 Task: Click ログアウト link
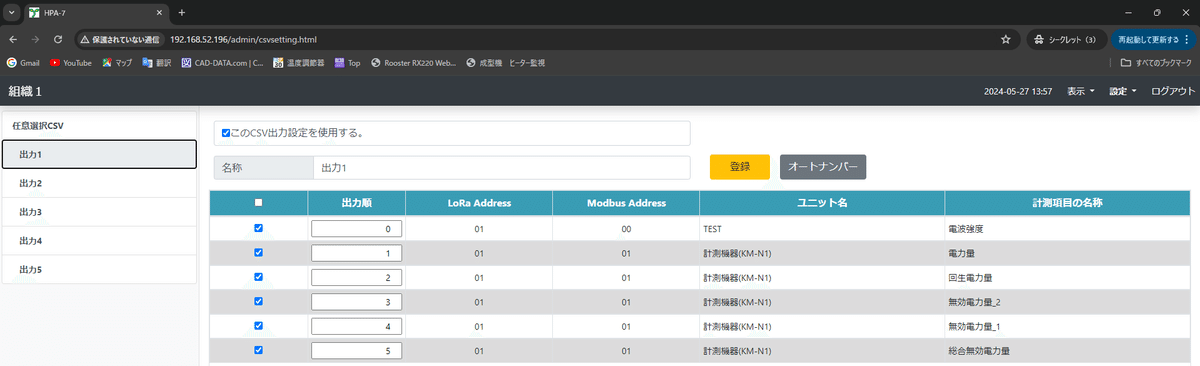(1173, 91)
